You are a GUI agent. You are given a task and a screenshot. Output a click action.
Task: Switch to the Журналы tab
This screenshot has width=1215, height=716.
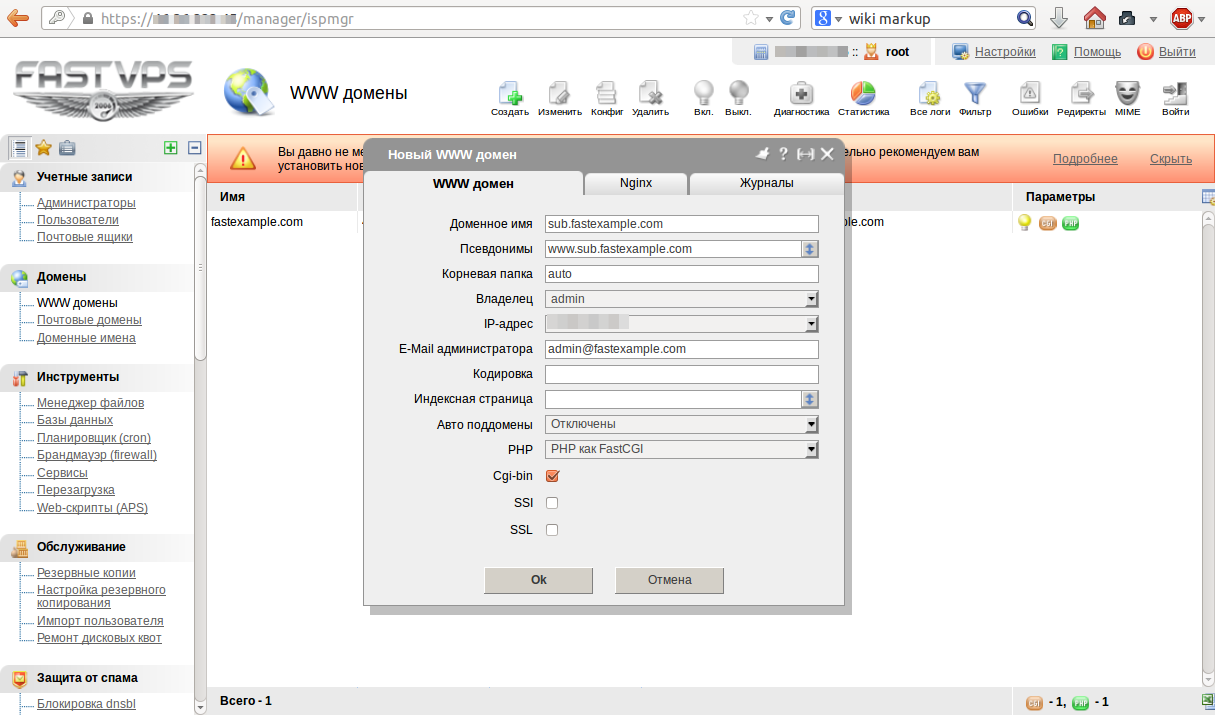coord(766,183)
